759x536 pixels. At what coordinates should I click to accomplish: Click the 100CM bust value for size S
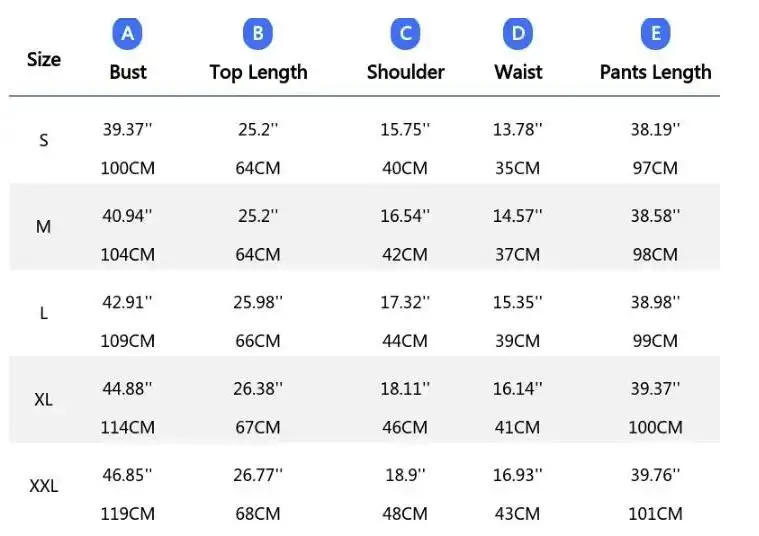pos(128,168)
